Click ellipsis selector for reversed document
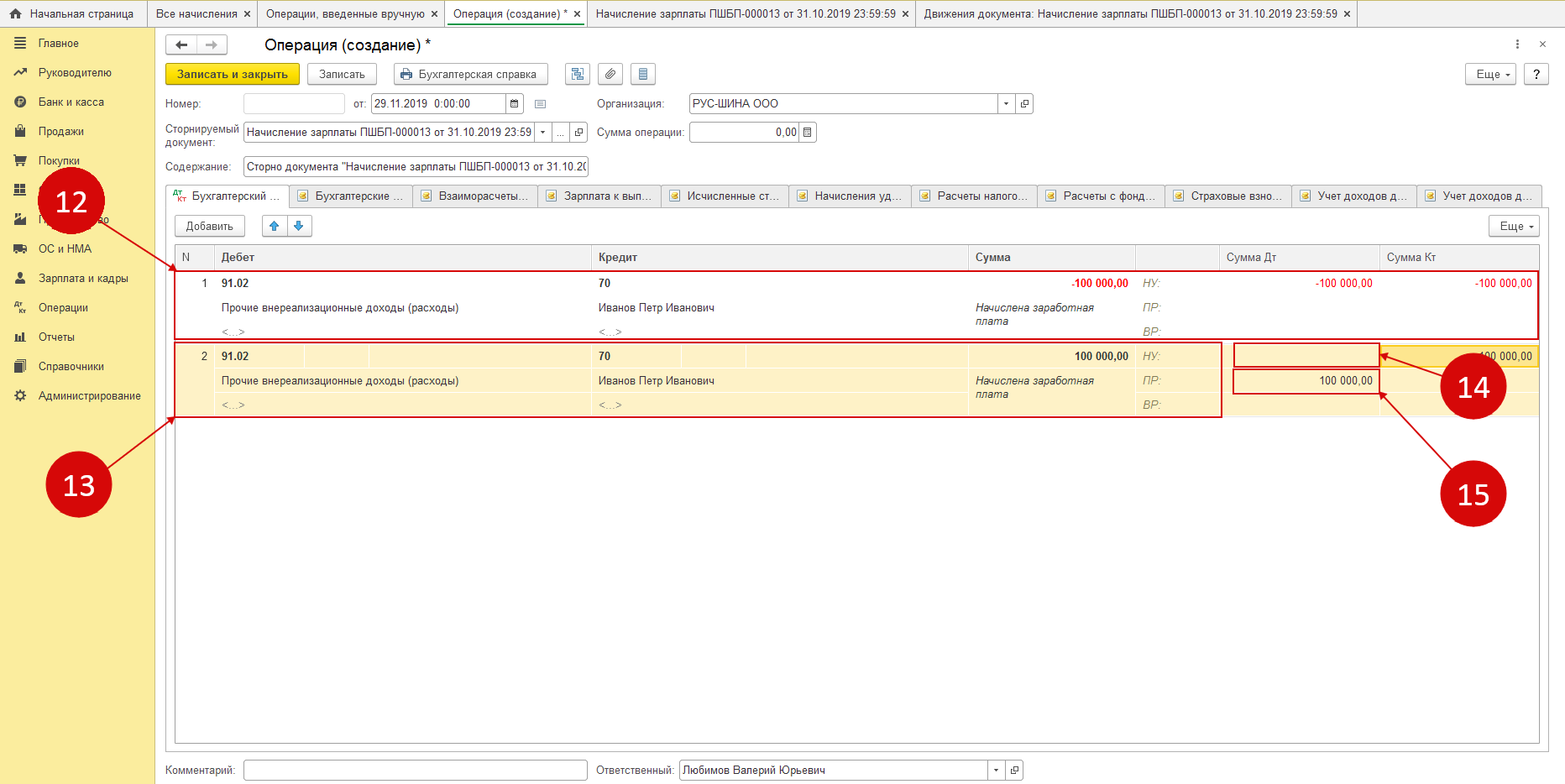Viewport: 1565px width, 784px height. 561,132
